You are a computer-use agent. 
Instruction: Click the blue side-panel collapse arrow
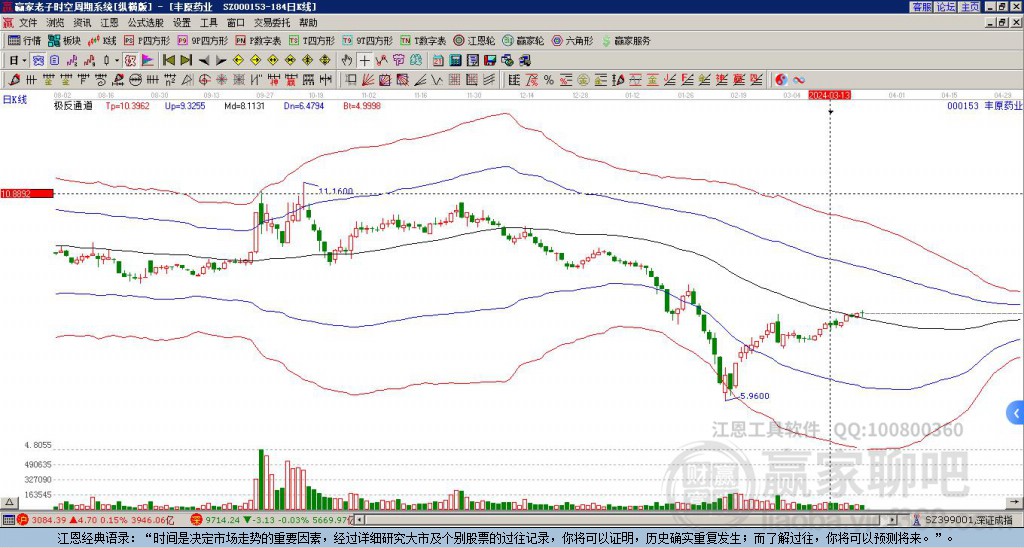point(1016,413)
